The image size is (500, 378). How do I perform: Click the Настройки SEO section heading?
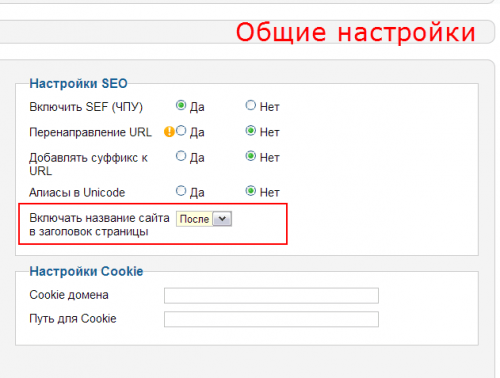[x=78, y=83]
